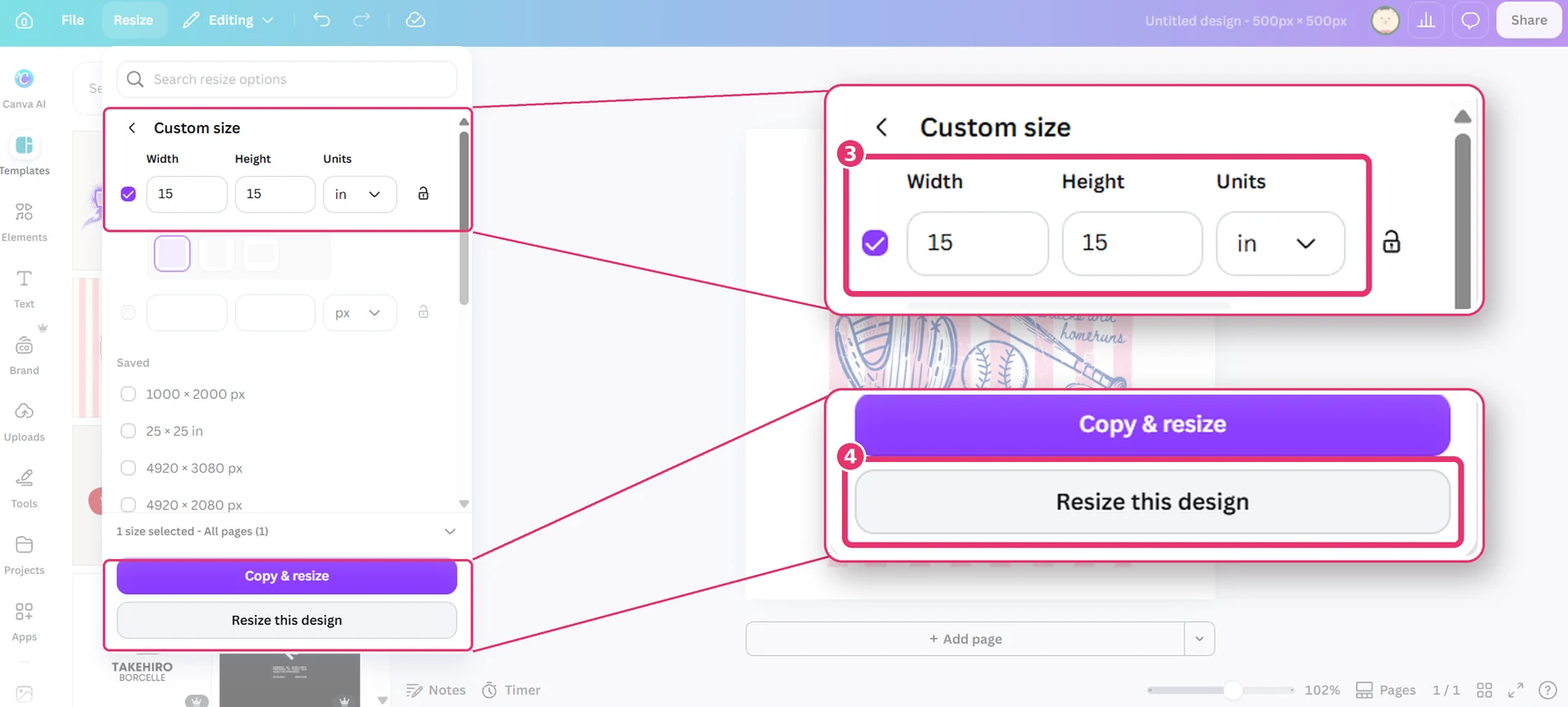Enter fullscreen present mode icon

point(1515,690)
